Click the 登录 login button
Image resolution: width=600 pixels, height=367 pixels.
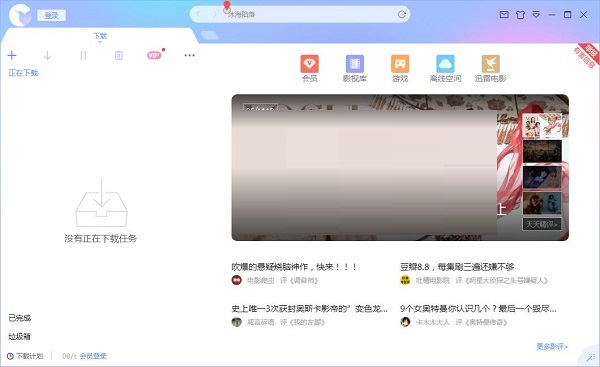[51, 15]
